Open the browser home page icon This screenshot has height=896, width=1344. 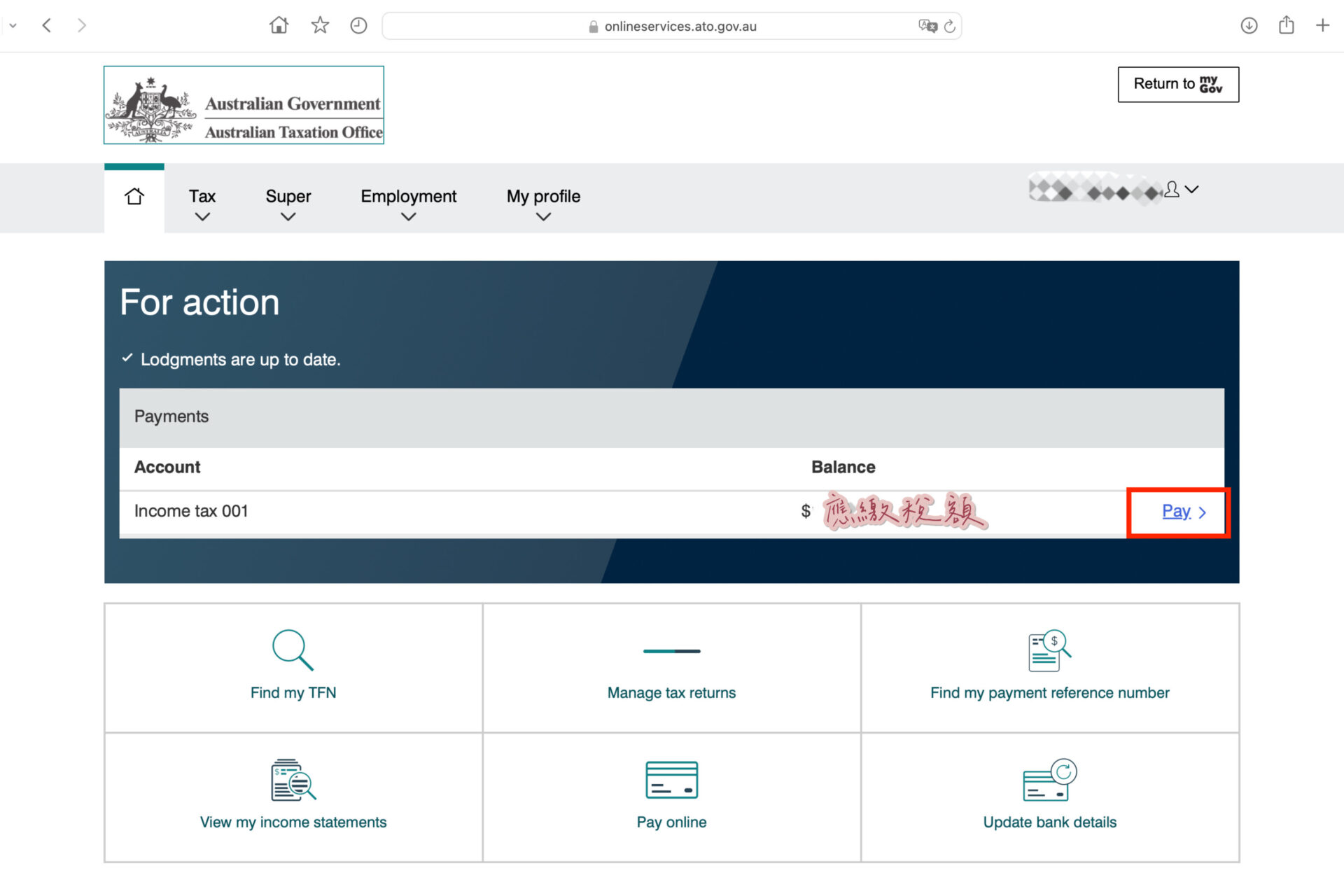pyautogui.click(x=279, y=26)
